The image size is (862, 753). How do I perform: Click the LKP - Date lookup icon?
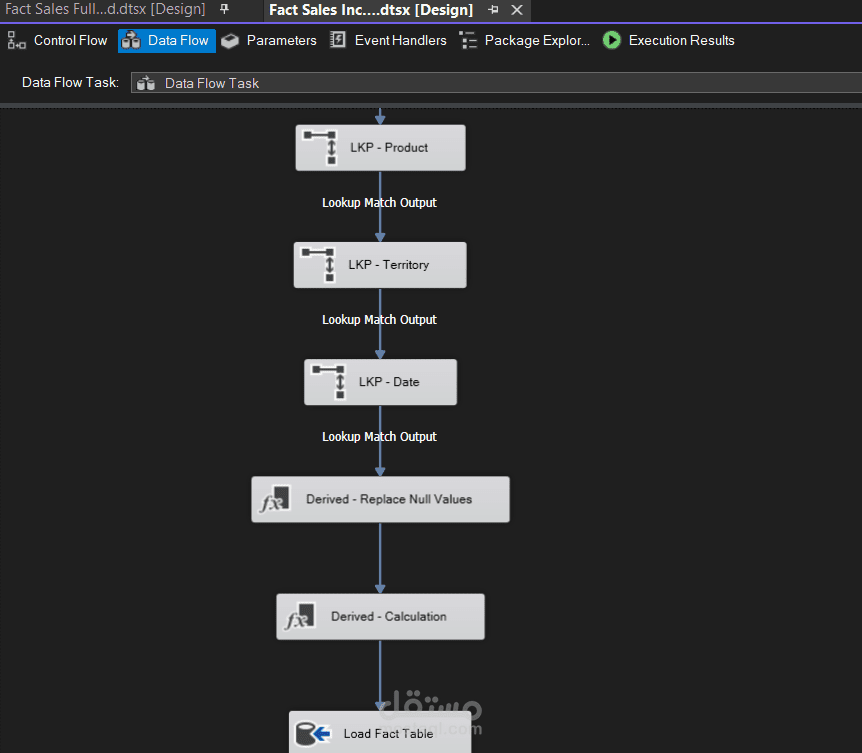[329, 381]
